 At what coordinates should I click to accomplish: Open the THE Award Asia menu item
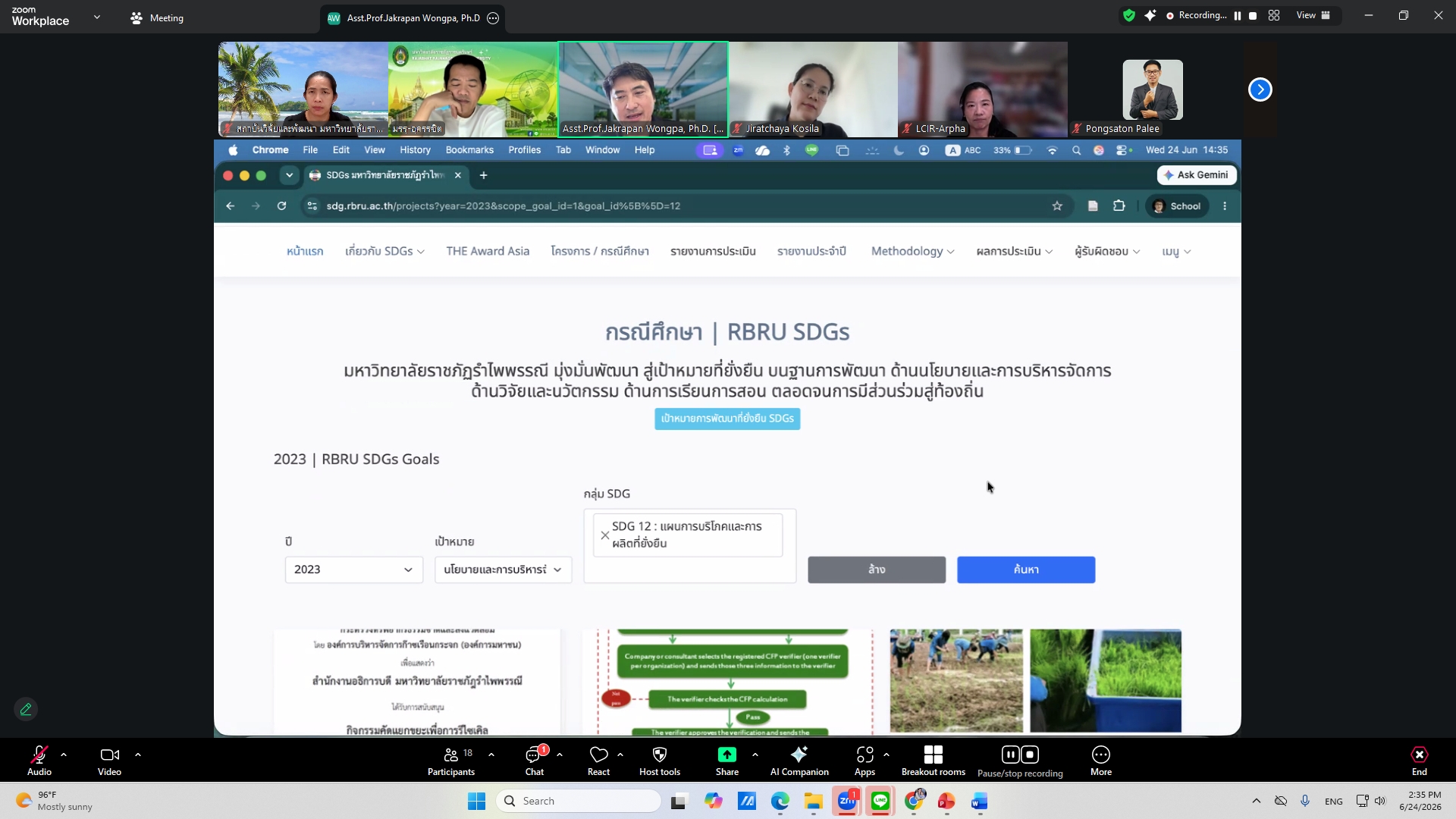[x=488, y=251]
